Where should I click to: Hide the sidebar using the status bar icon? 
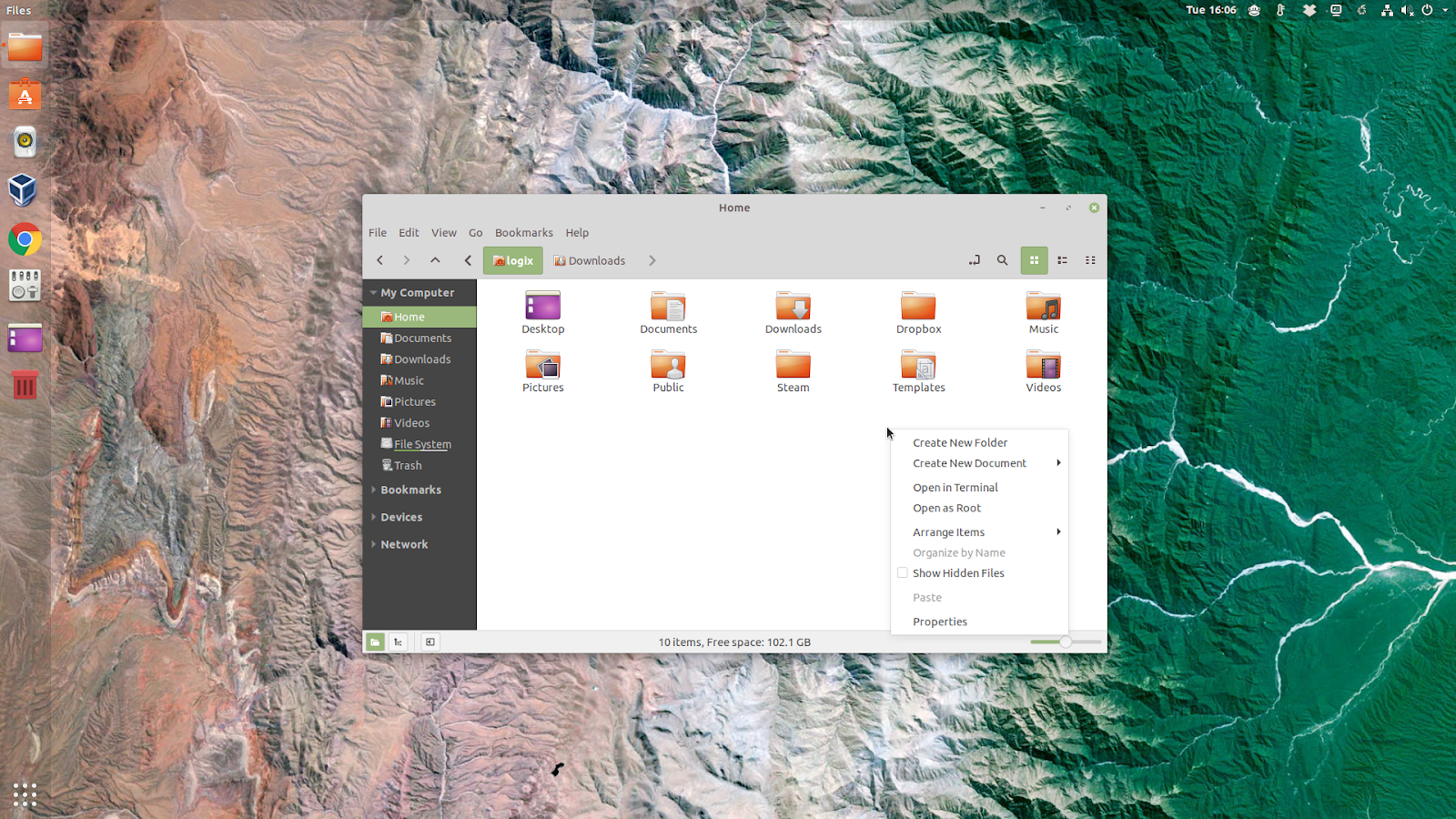tap(430, 642)
